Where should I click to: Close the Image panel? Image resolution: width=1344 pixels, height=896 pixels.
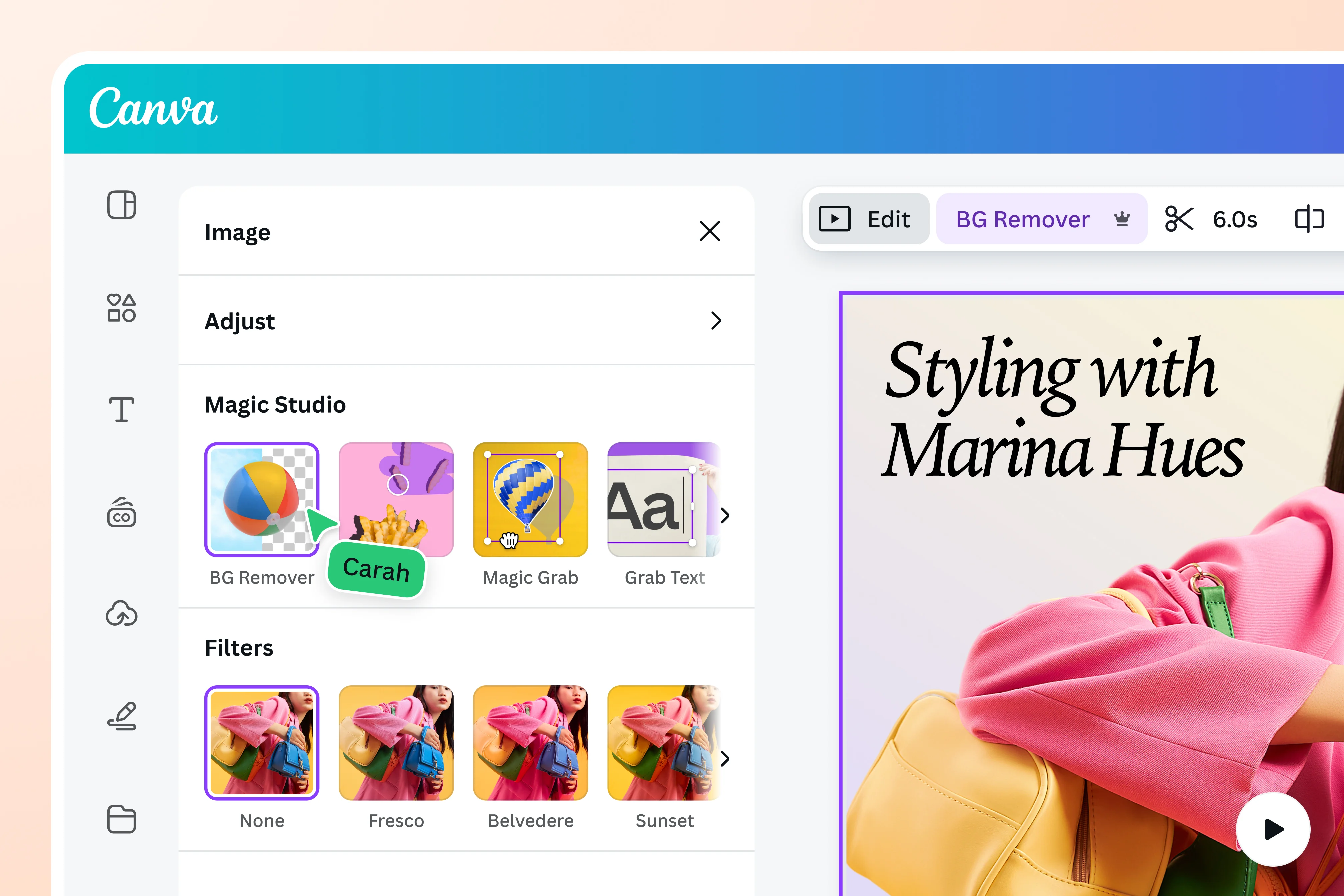[710, 231]
